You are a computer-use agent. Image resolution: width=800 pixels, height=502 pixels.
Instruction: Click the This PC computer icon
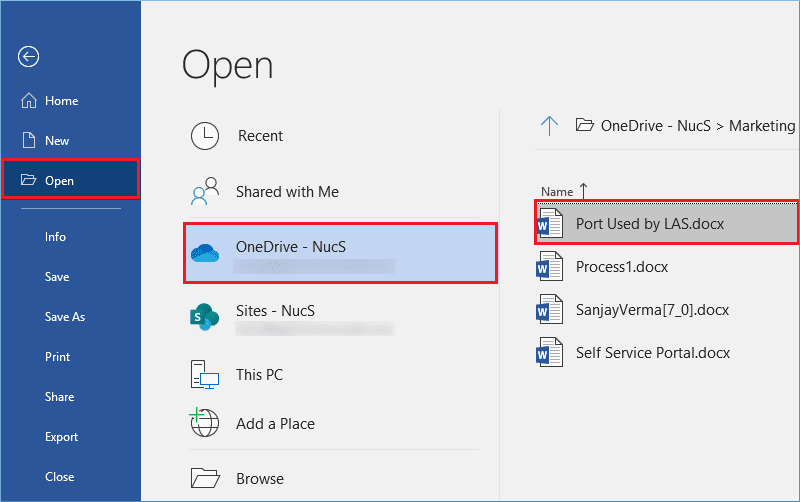click(x=205, y=375)
